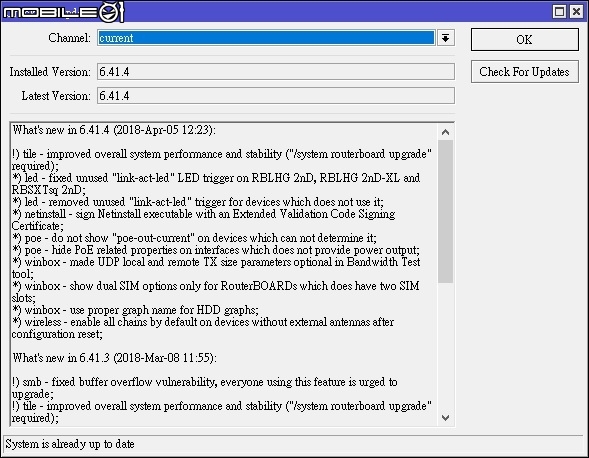Screen dimensions: 589x458
Task: Click 'System is already up to date' status
Action: [70, 444]
